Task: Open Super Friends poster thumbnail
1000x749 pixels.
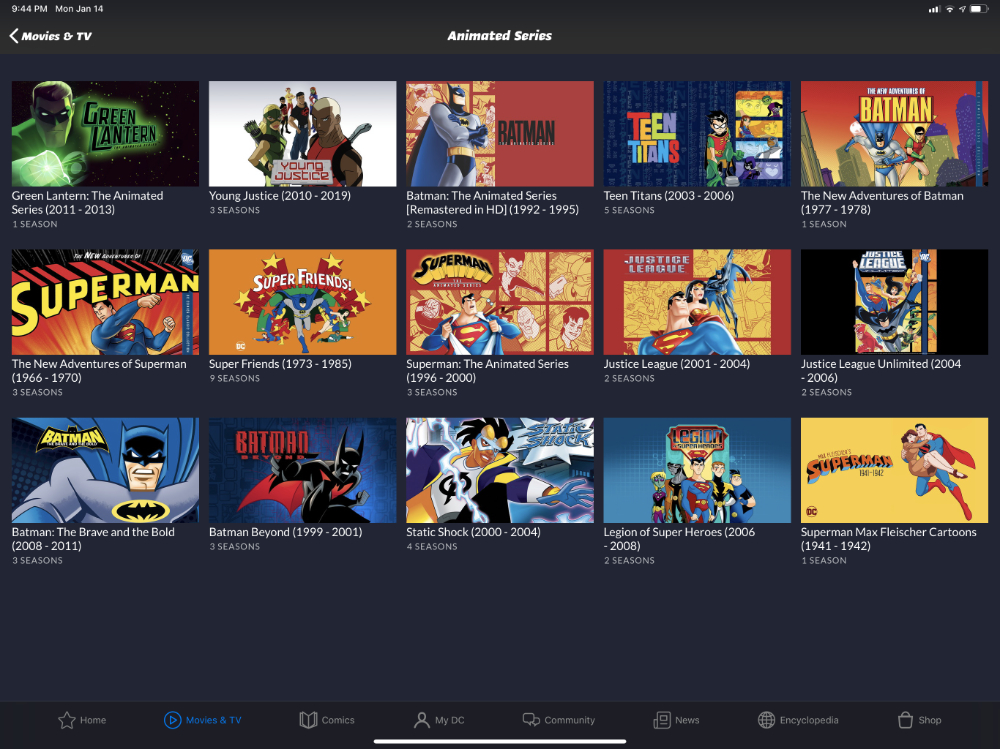Action: (x=302, y=302)
